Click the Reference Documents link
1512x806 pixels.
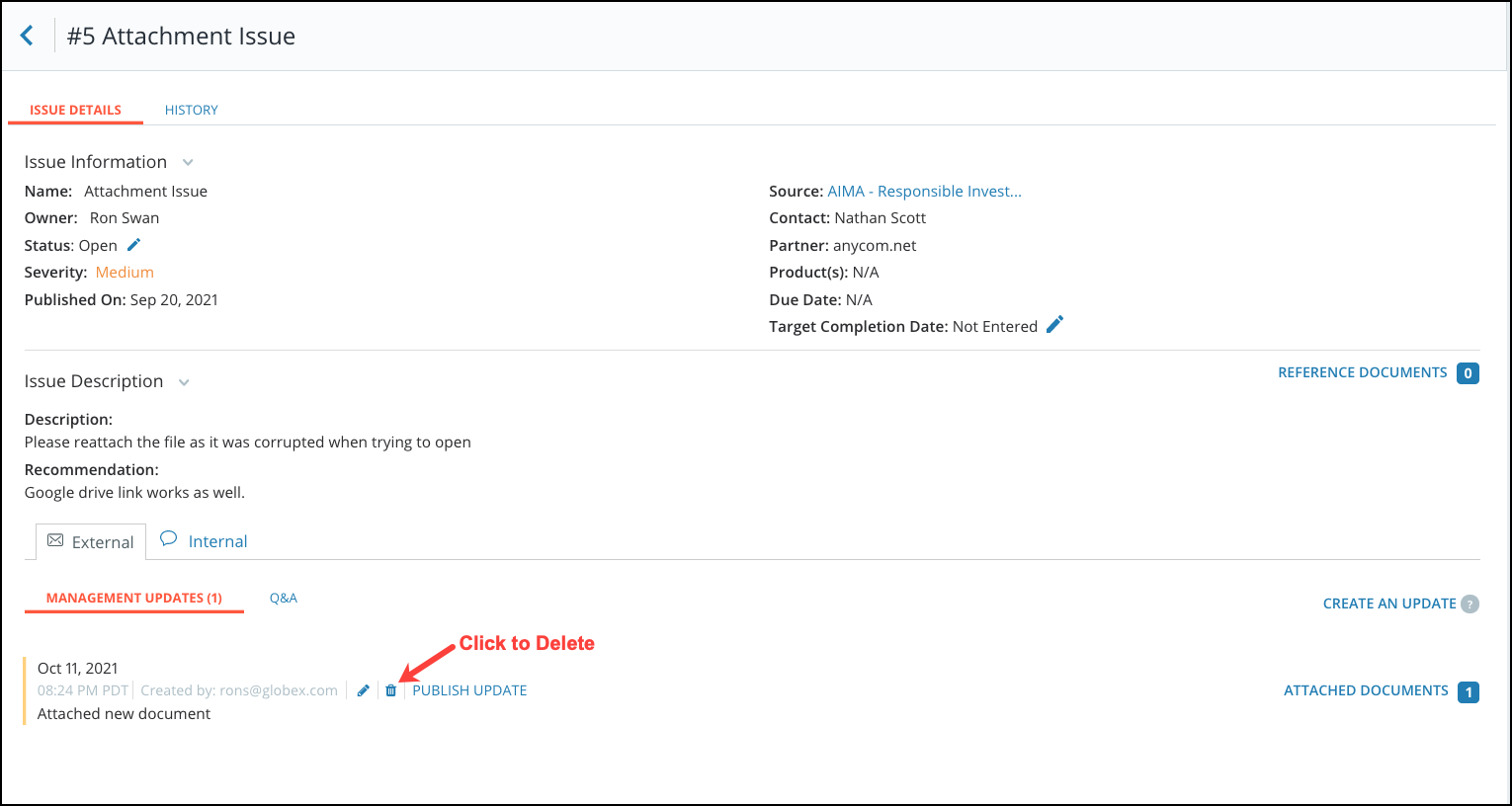coord(1363,372)
